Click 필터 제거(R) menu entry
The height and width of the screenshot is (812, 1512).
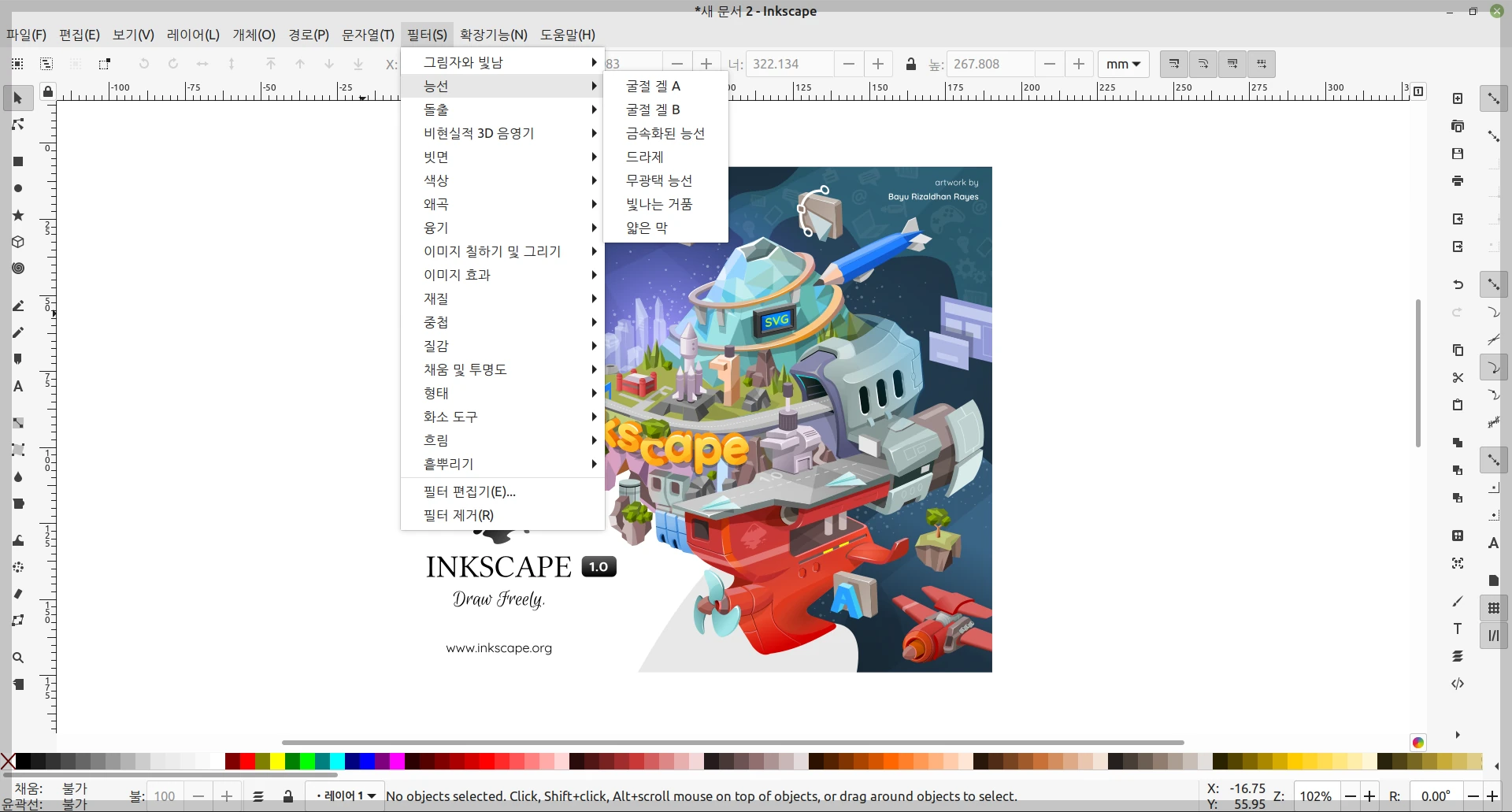point(502,515)
